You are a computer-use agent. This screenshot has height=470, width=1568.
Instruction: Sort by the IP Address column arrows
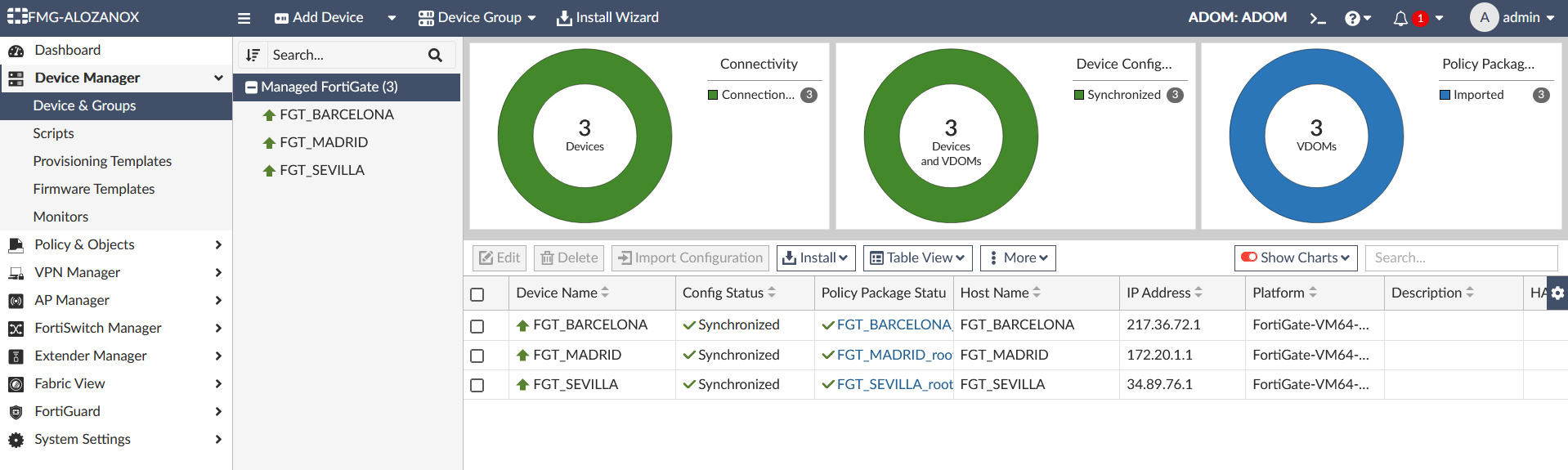pyautogui.click(x=1198, y=292)
